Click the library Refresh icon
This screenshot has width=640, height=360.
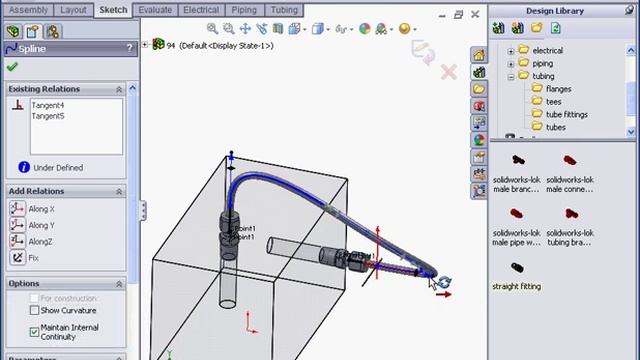[x=556, y=28]
